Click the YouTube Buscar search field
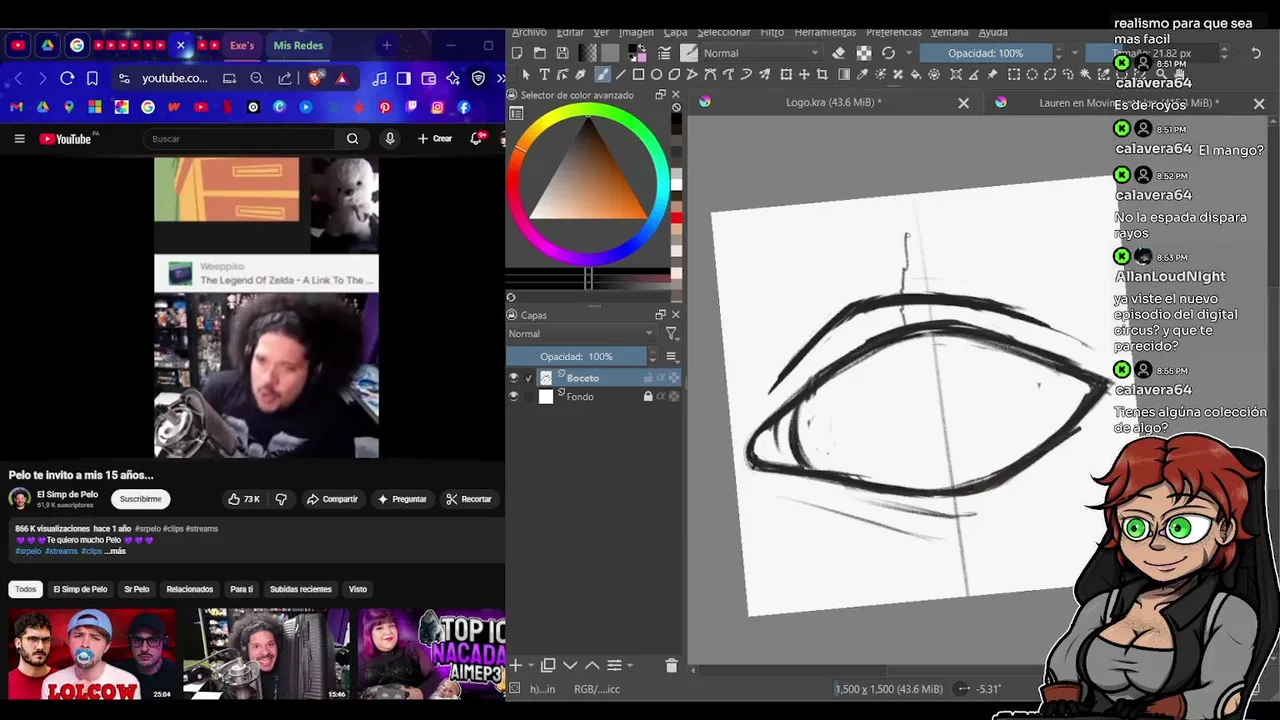1280x720 pixels. 240,139
